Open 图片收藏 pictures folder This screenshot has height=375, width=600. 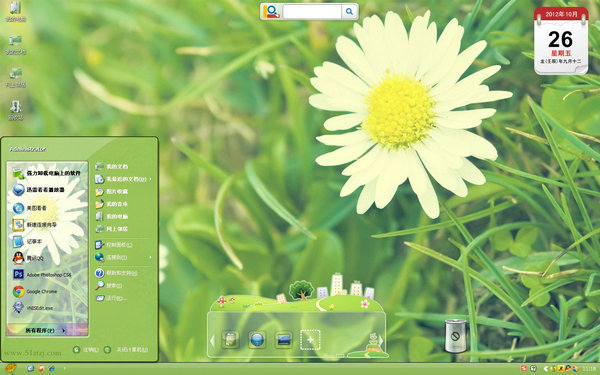pos(111,191)
